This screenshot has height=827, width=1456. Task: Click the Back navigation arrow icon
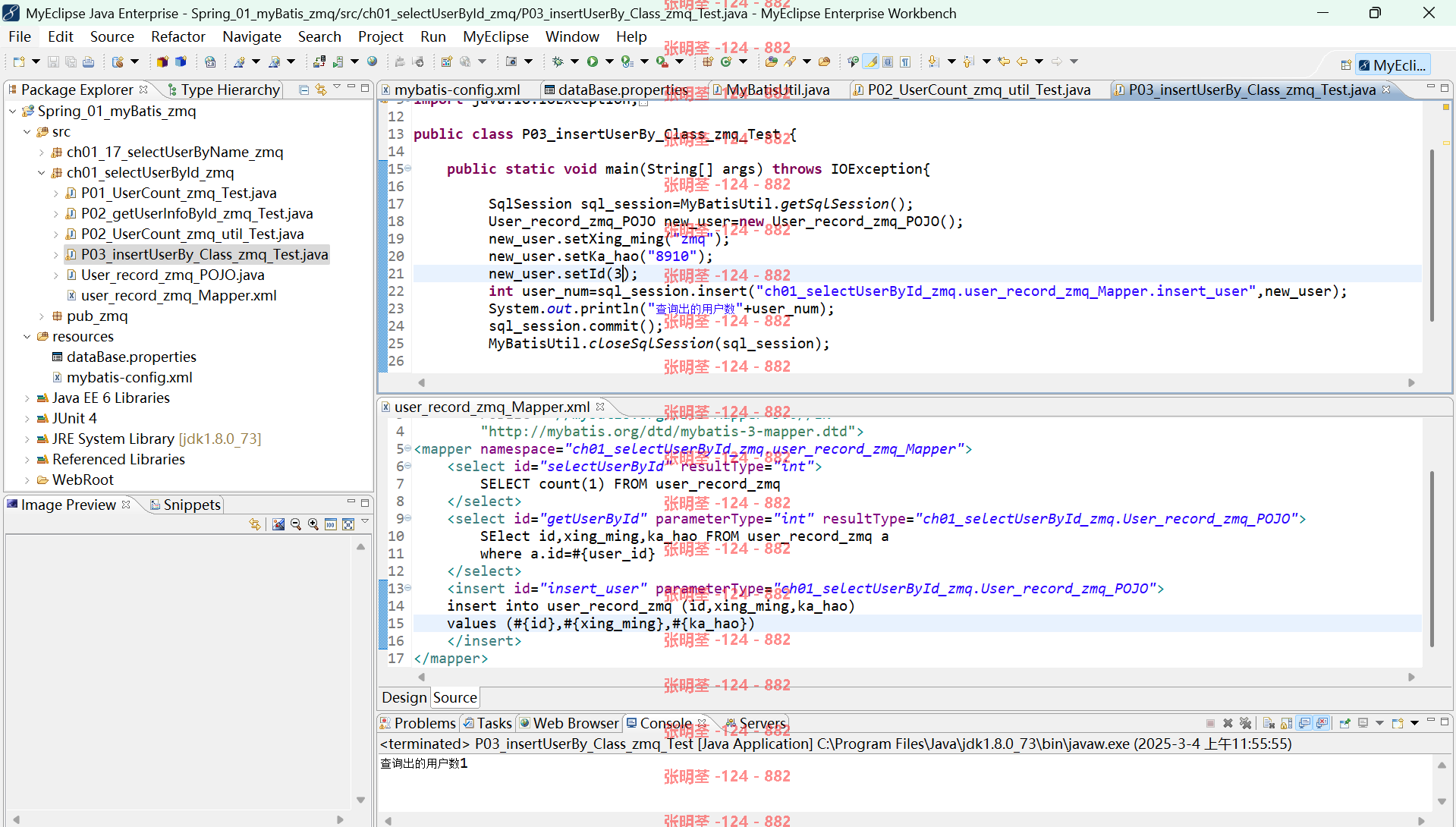1022,62
